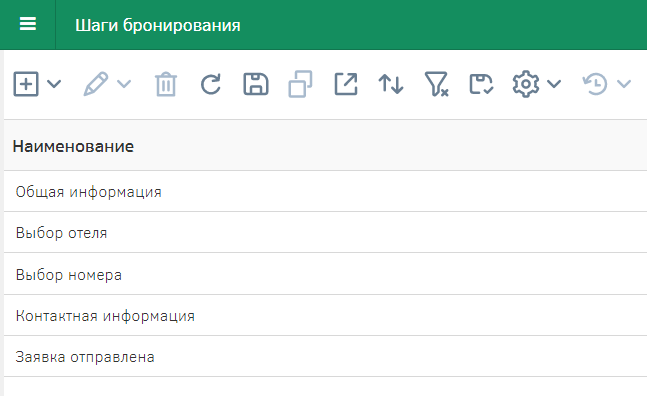Click the save-with-checkmark icon

pos(481,84)
